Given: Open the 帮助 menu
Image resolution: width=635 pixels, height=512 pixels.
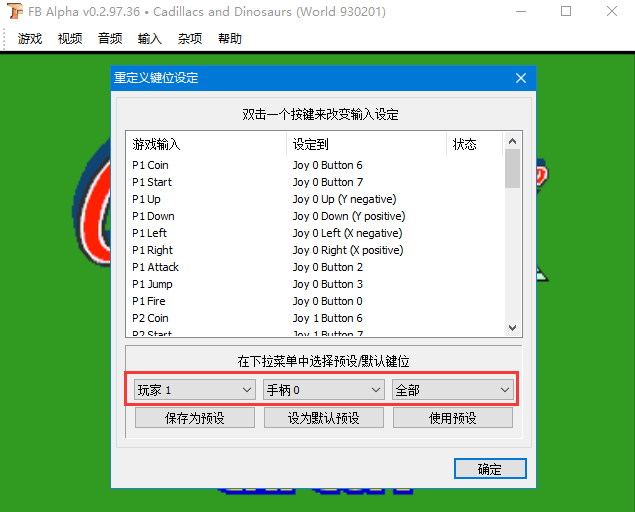Looking at the screenshot, I should click(230, 39).
